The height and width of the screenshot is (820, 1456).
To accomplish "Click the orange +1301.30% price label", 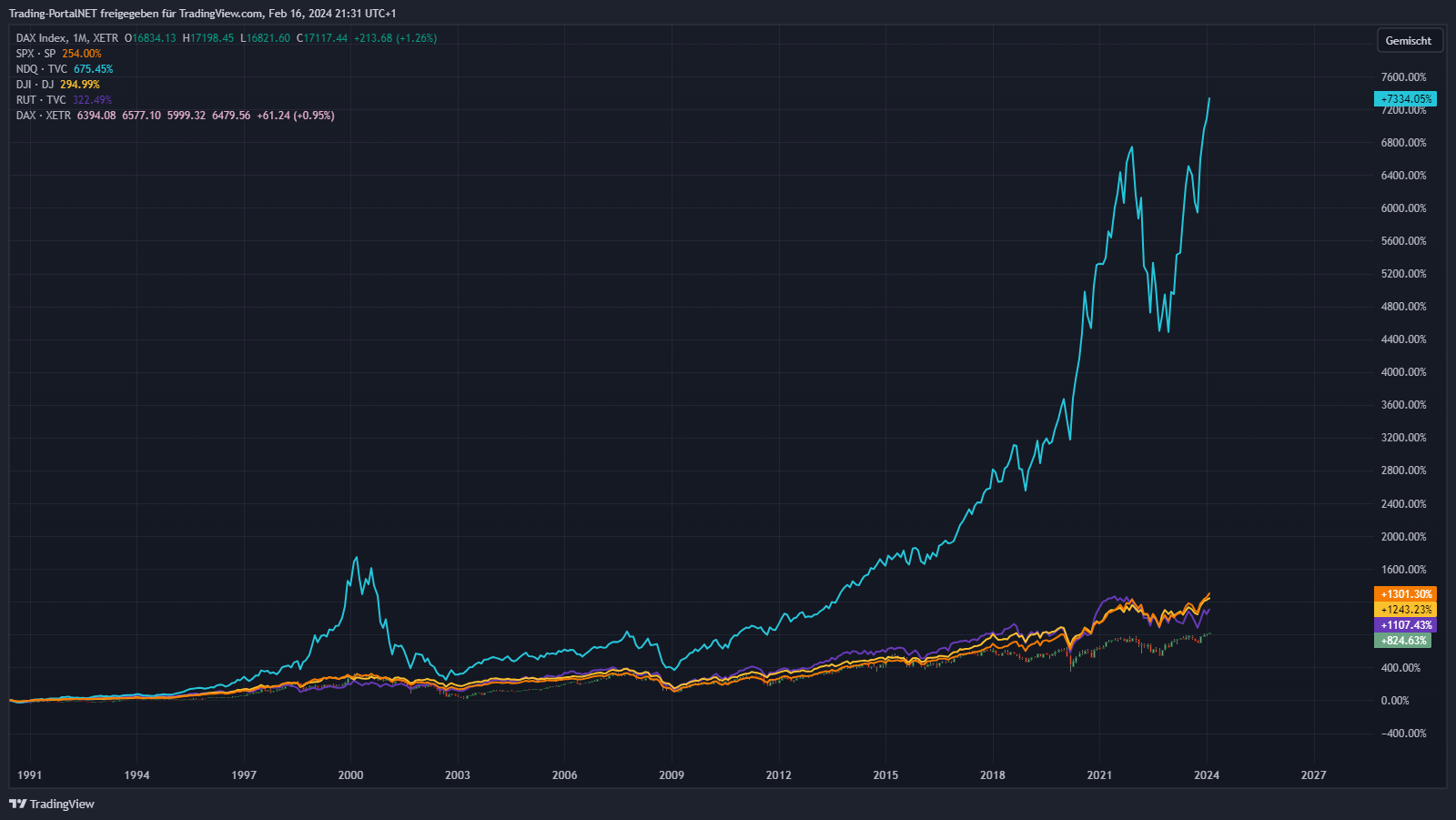I will pos(1405,594).
